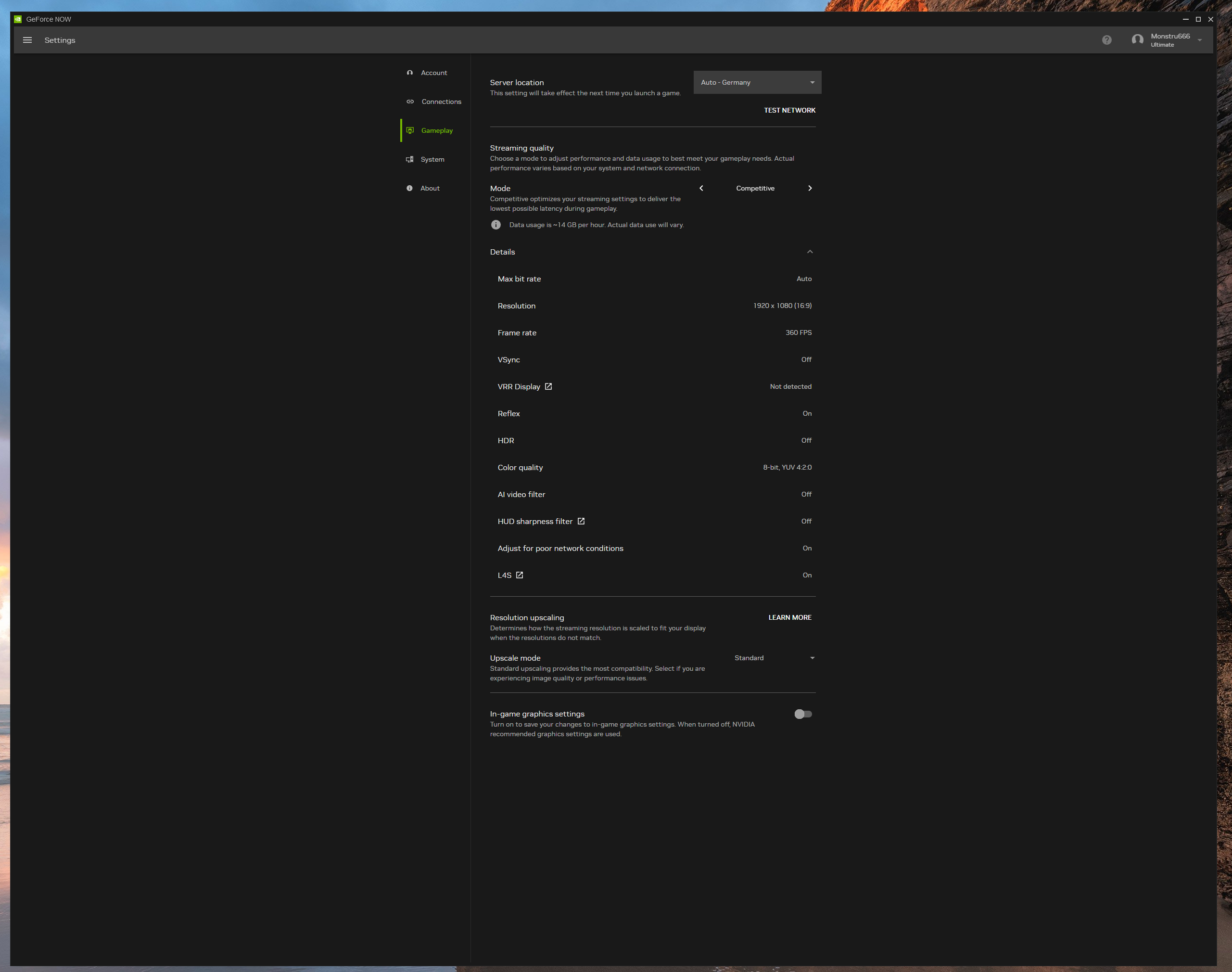Open the Server location dropdown
Screen dimensions: 1232x972
(757, 82)
